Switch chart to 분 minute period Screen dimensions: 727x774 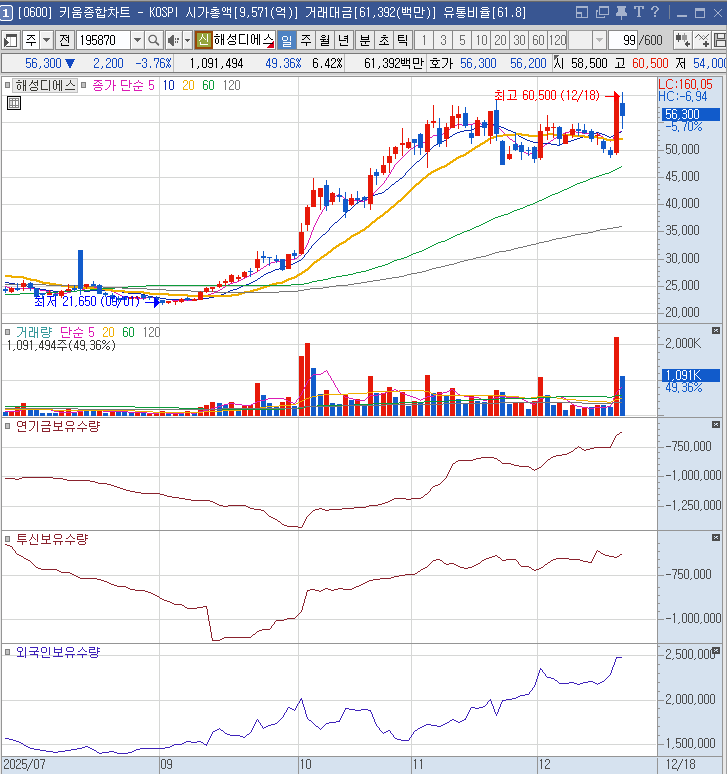tap(364, 40)
